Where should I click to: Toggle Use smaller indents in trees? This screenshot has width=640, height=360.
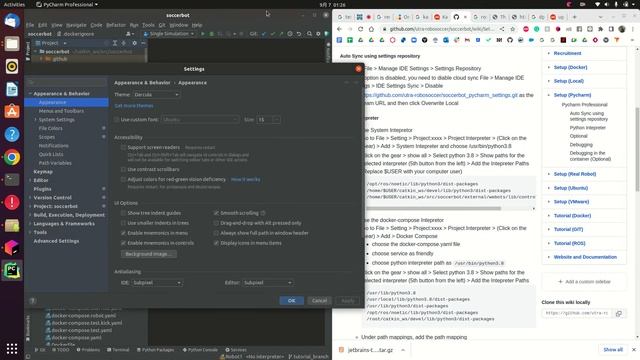pyautogui.click(x=123, y=223)
